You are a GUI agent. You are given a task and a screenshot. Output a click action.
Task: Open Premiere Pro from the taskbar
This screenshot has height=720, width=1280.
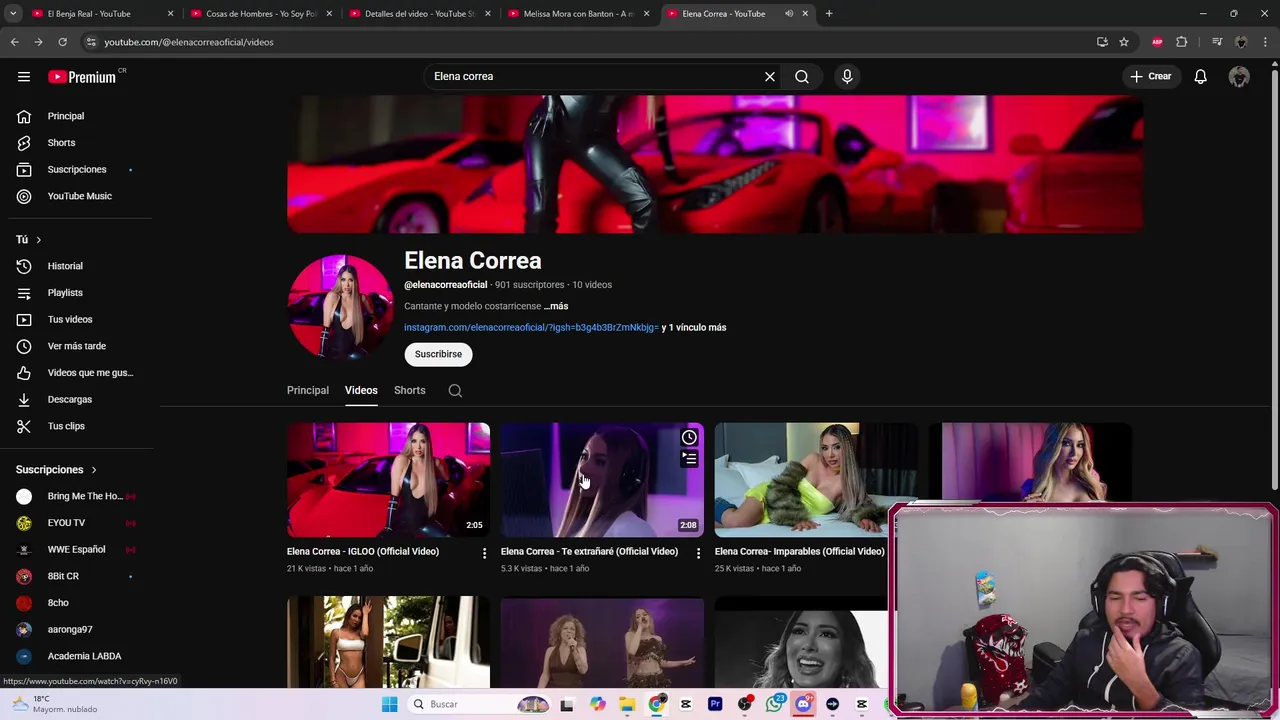(715, 704)
